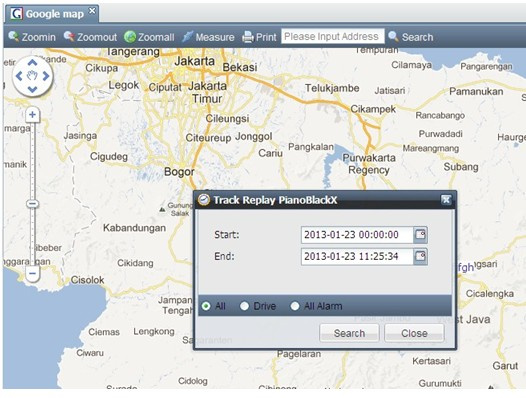526x398 pixels.
Task: Click the Zoomin magnifier icon
Action: point(13,36)
